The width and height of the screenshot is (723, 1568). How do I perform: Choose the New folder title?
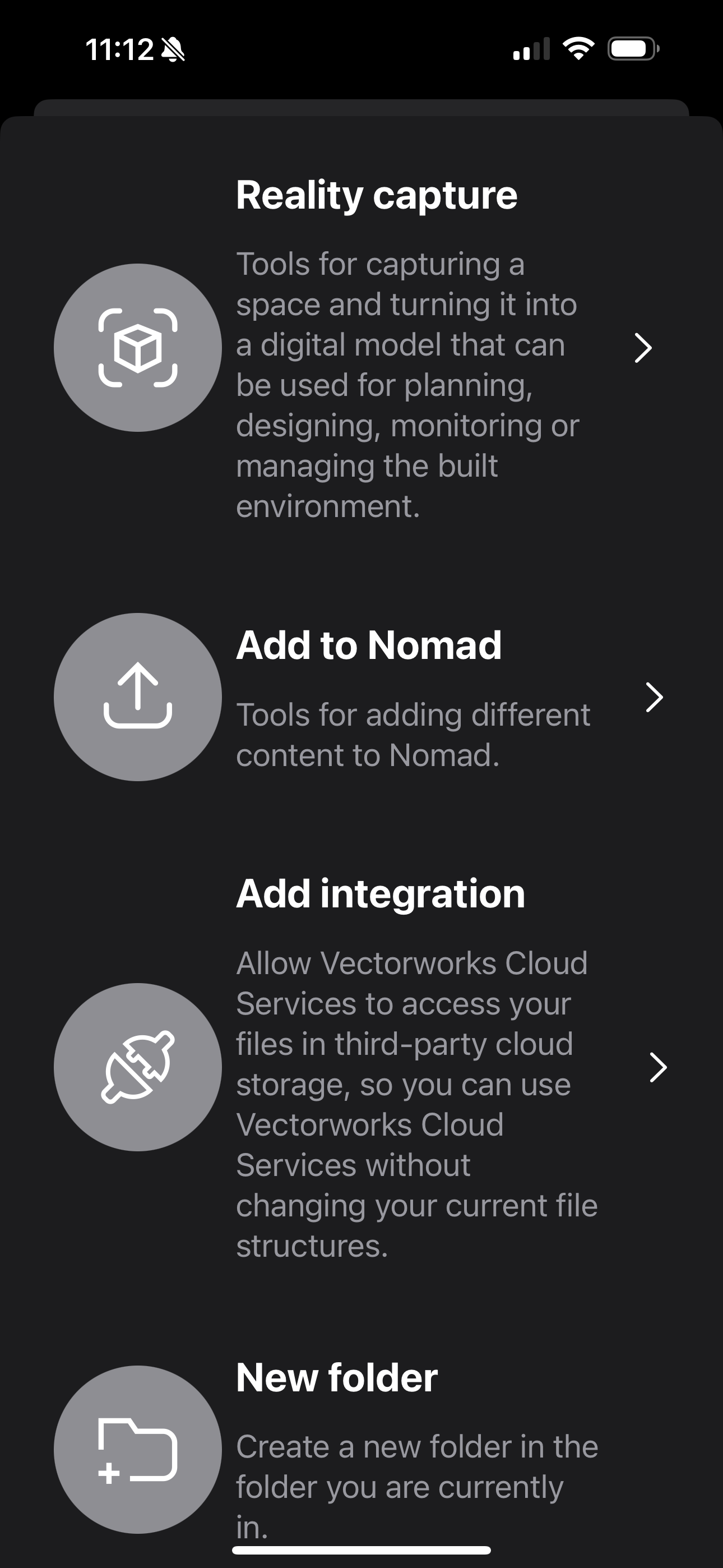336,1377
